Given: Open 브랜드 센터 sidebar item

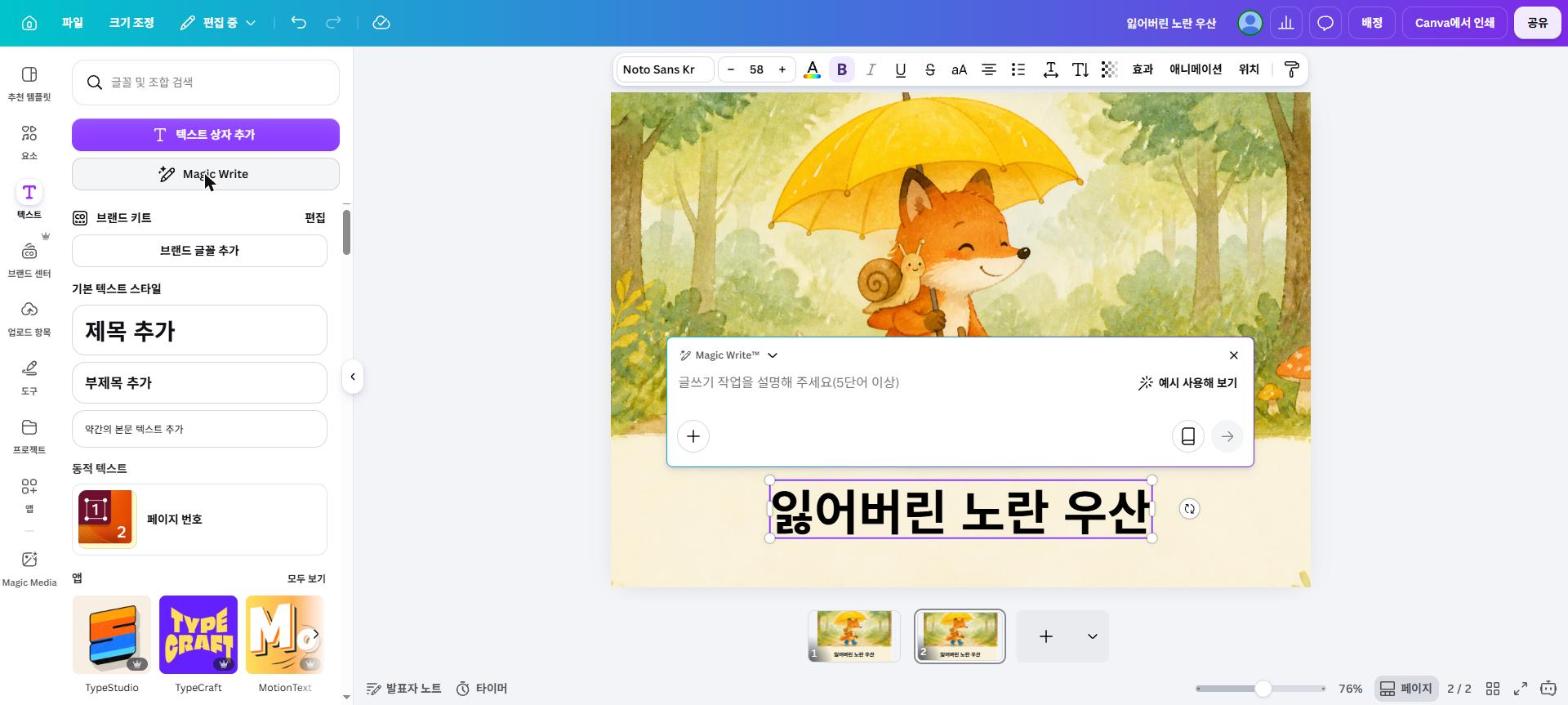Looking at the screenshot, I should [29, 260].
